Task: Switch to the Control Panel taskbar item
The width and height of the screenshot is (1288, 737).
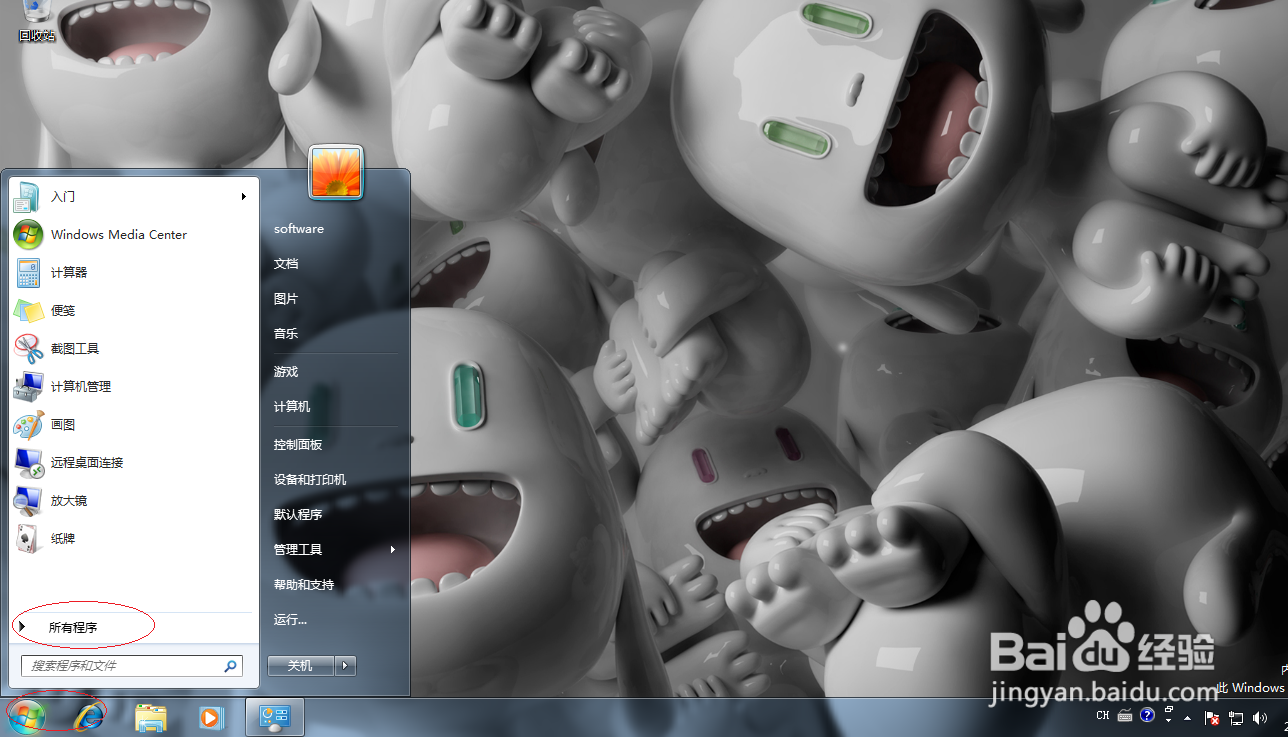Action: pos(274,717)
